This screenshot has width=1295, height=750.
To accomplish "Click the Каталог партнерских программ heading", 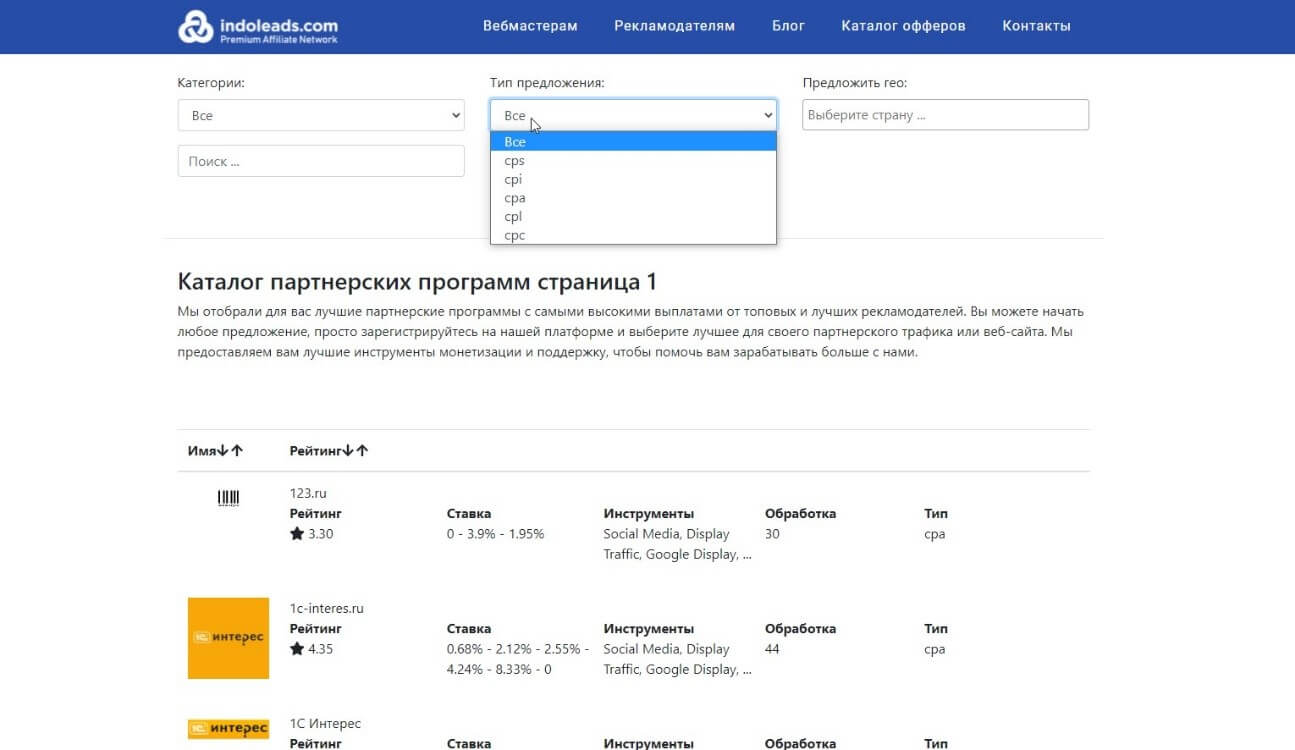I will [x=417, y=281].
